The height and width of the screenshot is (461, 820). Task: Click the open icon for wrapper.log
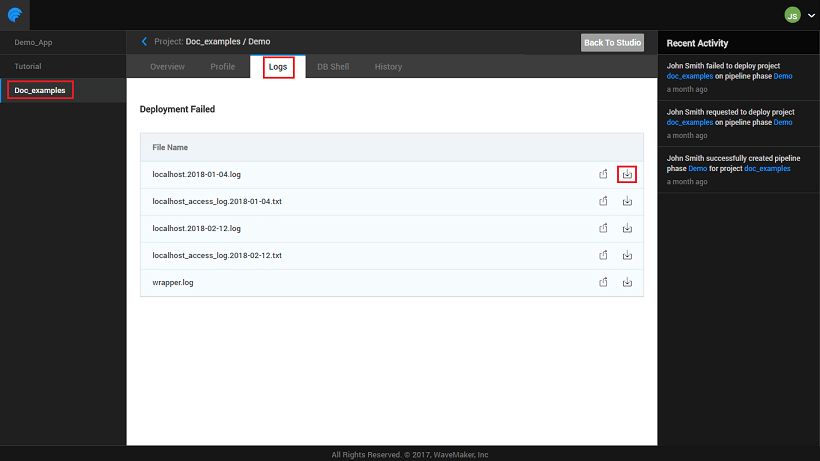[603, 282]
